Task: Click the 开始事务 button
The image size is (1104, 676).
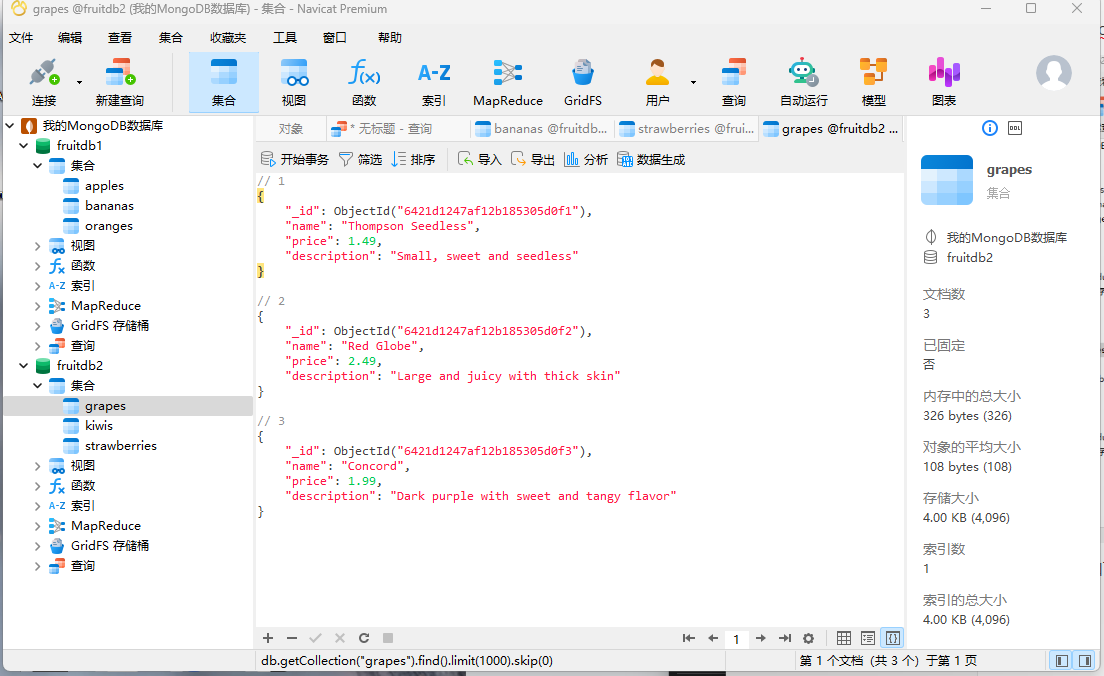Action: [294, 159]
